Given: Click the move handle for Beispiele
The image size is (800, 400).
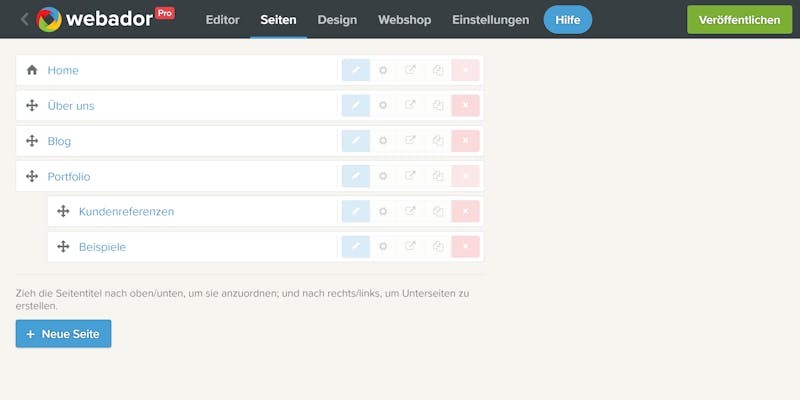Looking at the screenshot, I should [63, 247].
